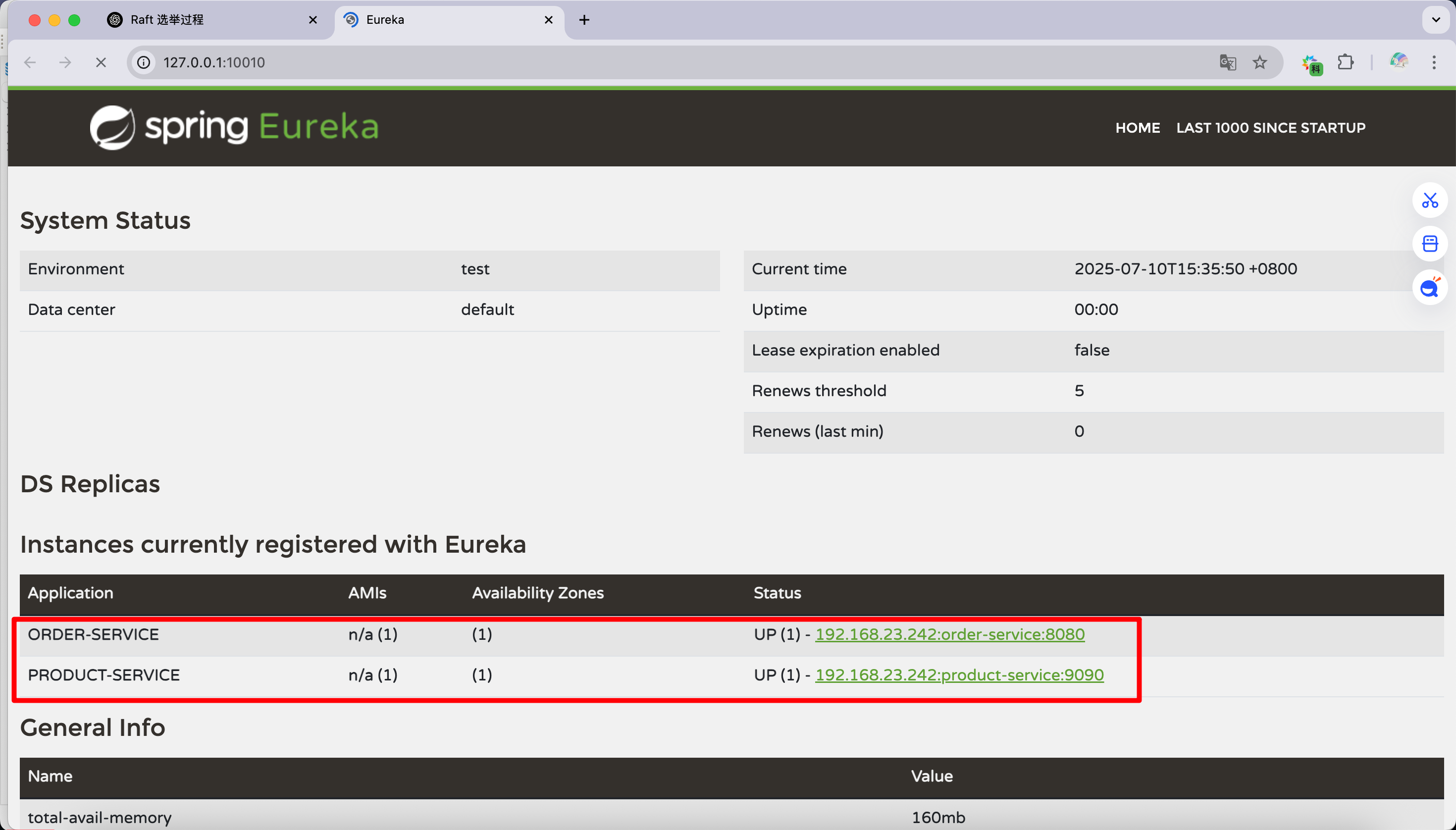Open LAST 1000 SINCE STARTUP page
Screen dimensions: 1456x830
(x=1271, y=128)
